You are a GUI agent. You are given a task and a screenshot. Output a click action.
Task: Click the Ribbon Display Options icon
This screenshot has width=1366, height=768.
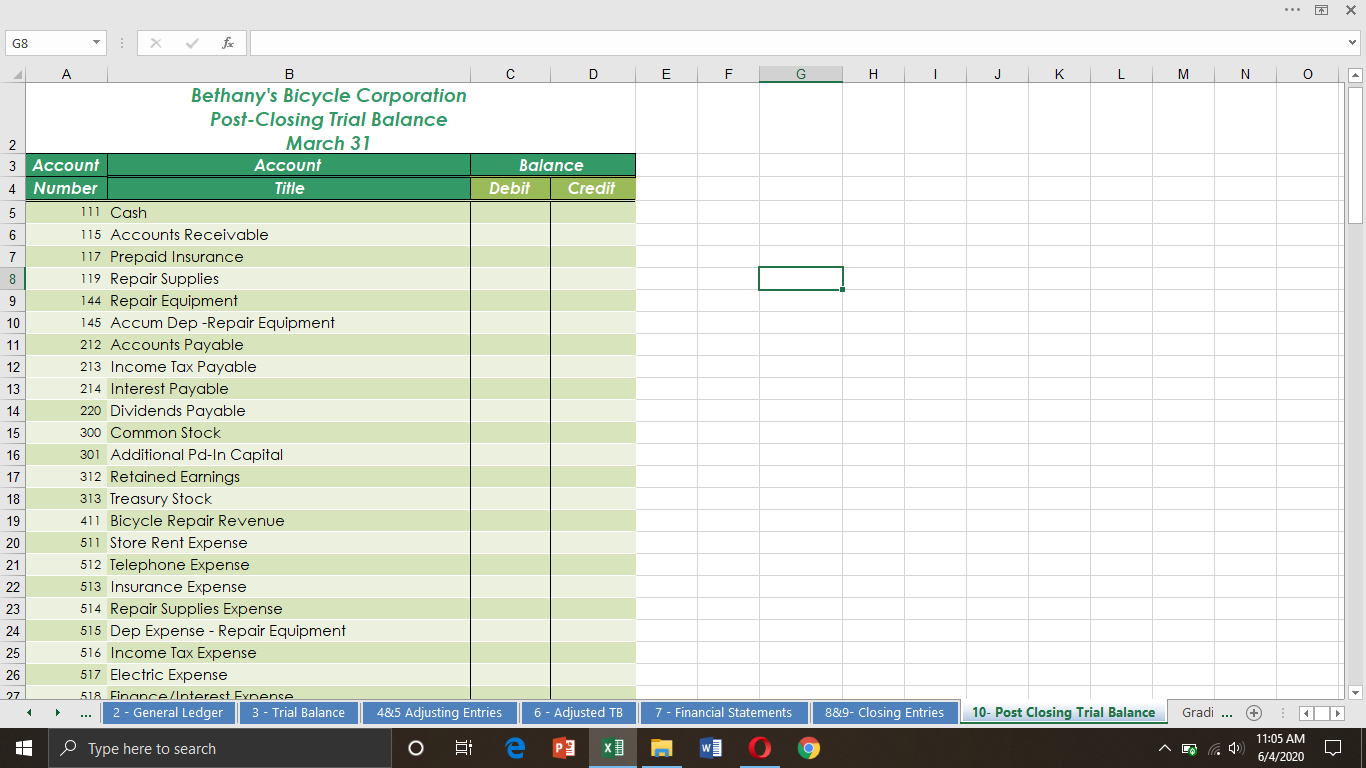(1321, 9)
